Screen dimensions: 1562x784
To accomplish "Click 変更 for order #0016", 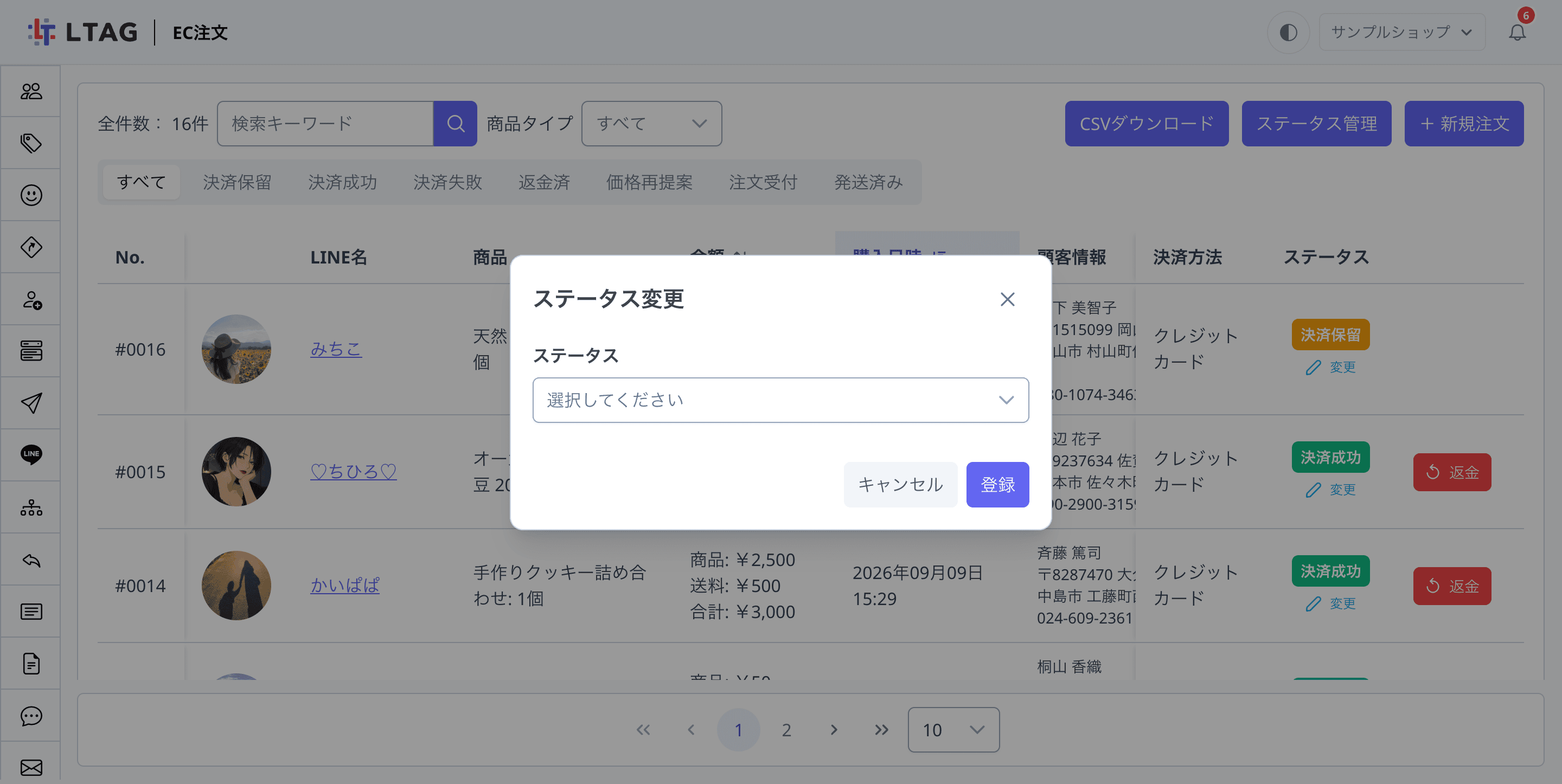I will point(1330,367).
